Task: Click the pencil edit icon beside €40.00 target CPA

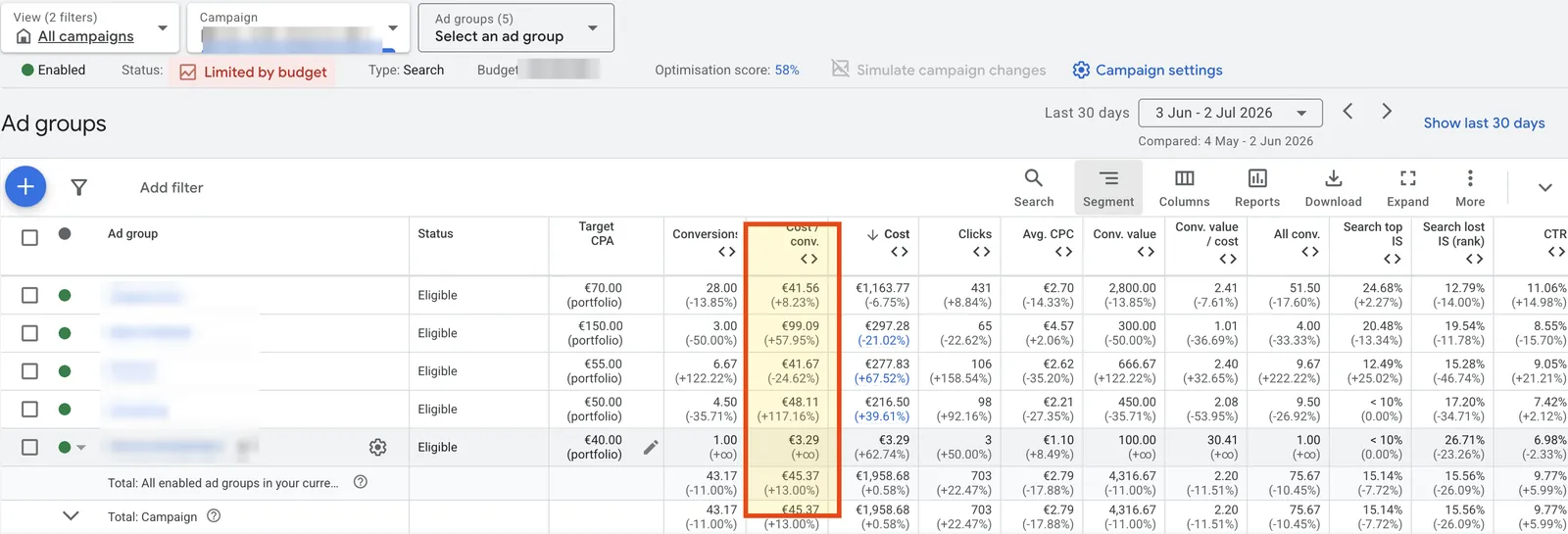Action: click(x=651, y=447)
